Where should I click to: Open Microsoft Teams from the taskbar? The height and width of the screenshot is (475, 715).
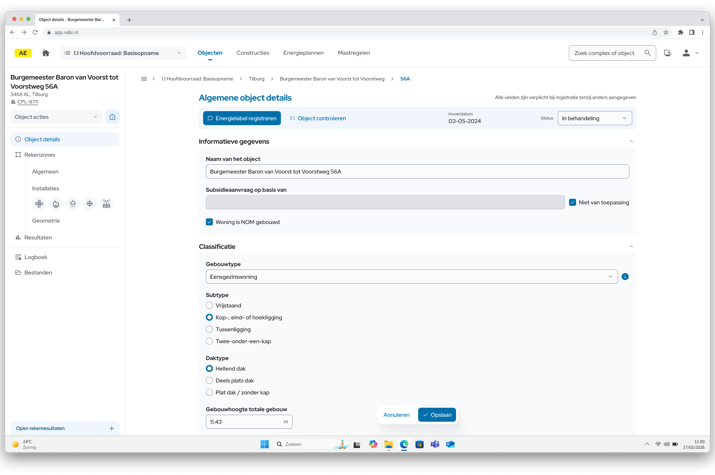coord(434,444)
